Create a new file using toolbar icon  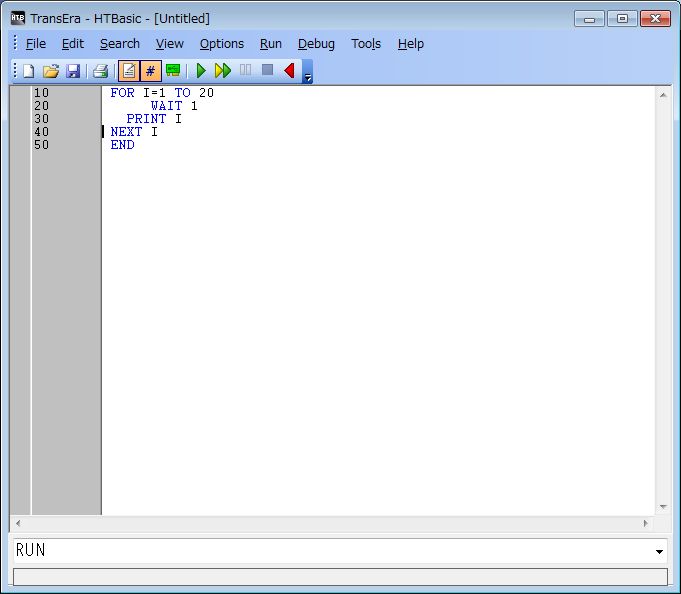[28, 71]
